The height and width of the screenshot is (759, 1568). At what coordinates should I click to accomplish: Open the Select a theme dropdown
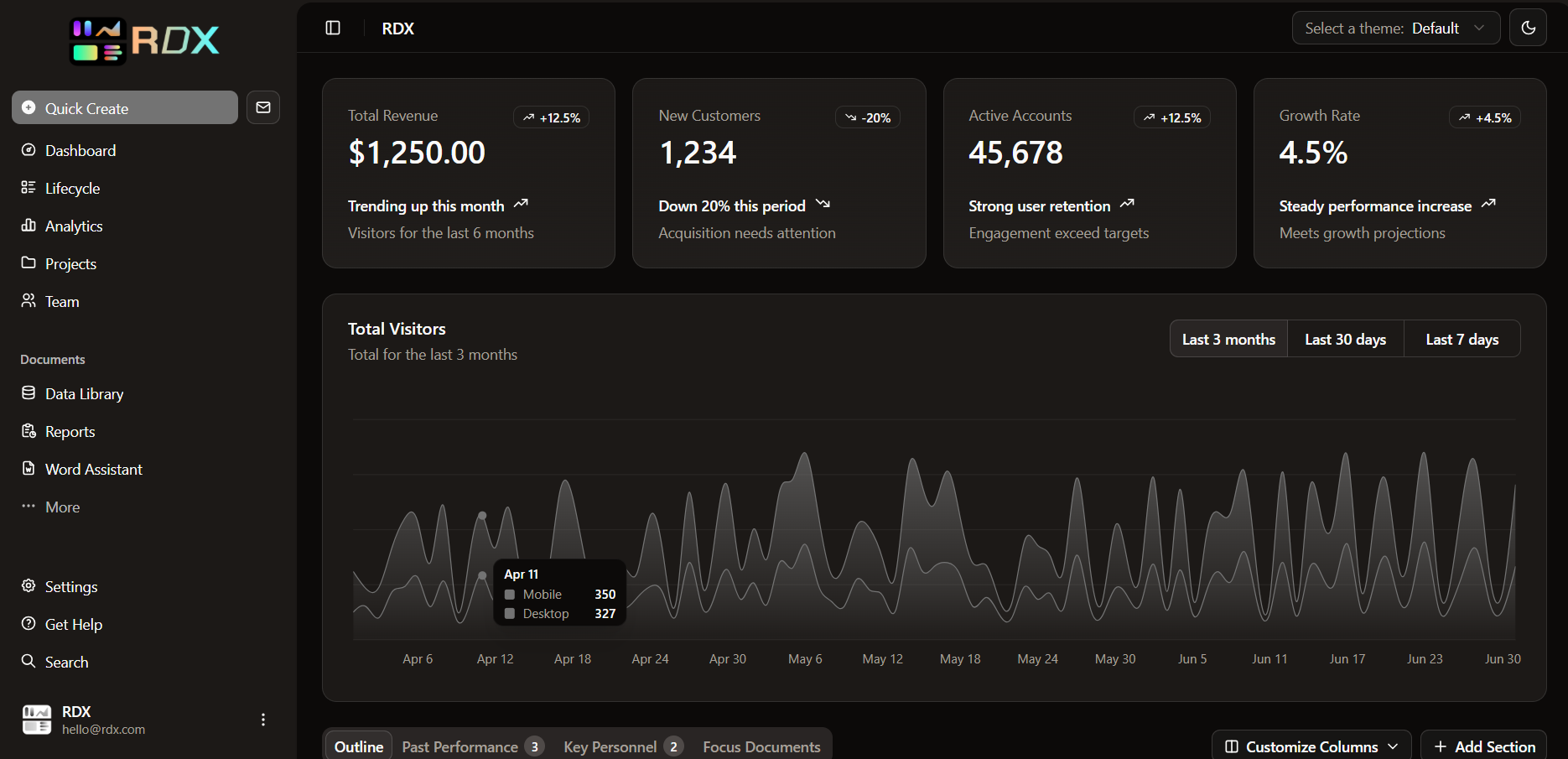tap(1395, 29)
